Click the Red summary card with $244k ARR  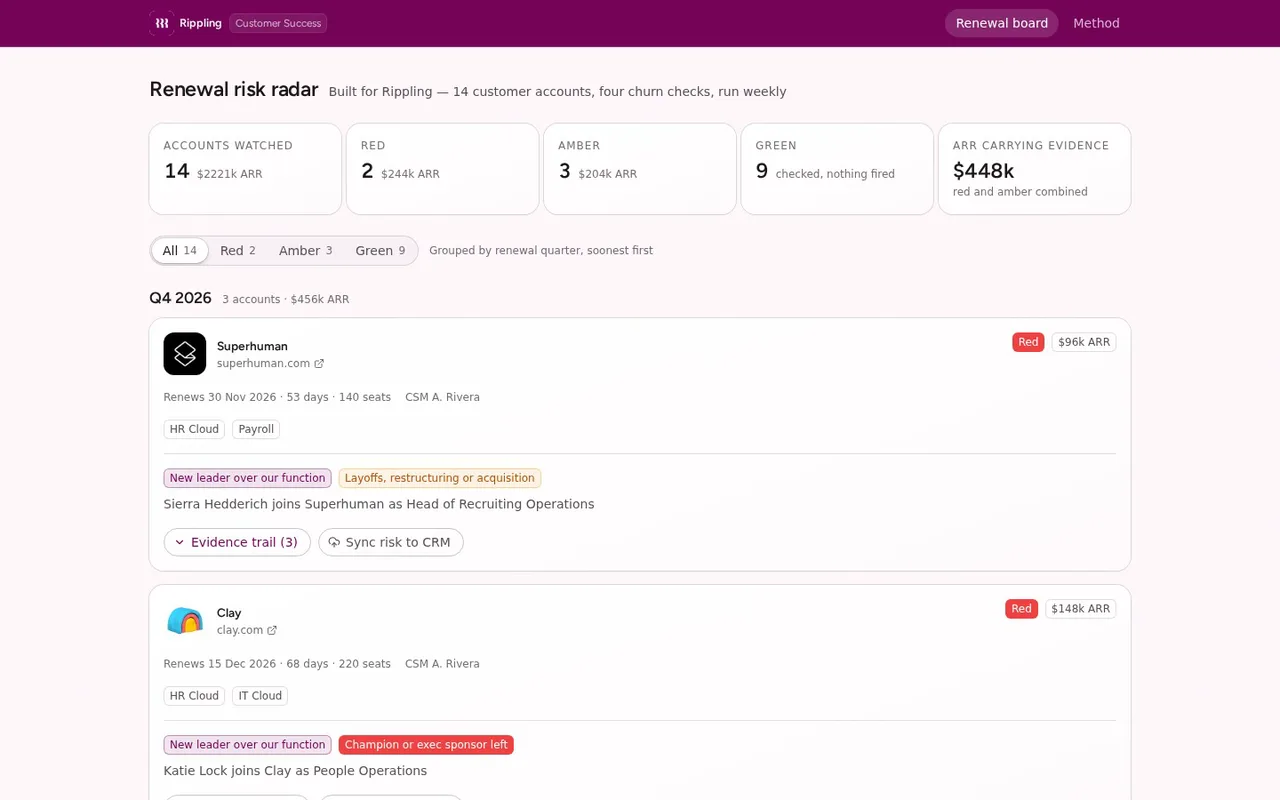(442, 169)
